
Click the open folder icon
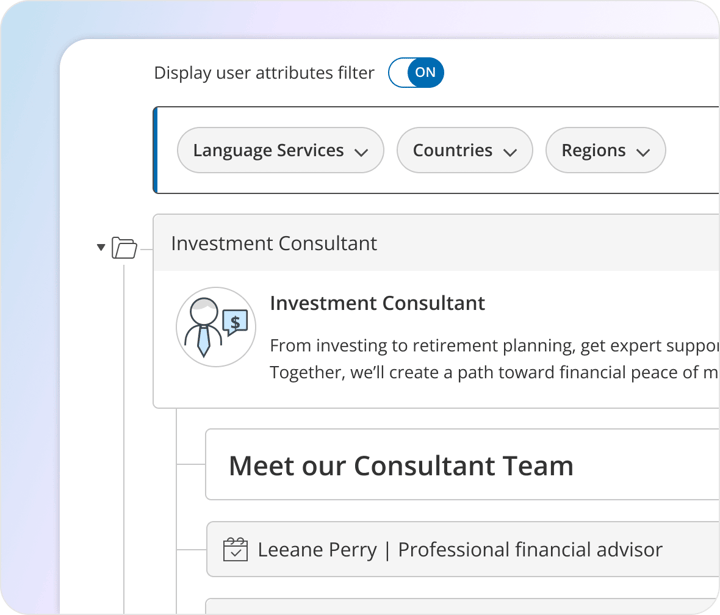pos(124,247)
